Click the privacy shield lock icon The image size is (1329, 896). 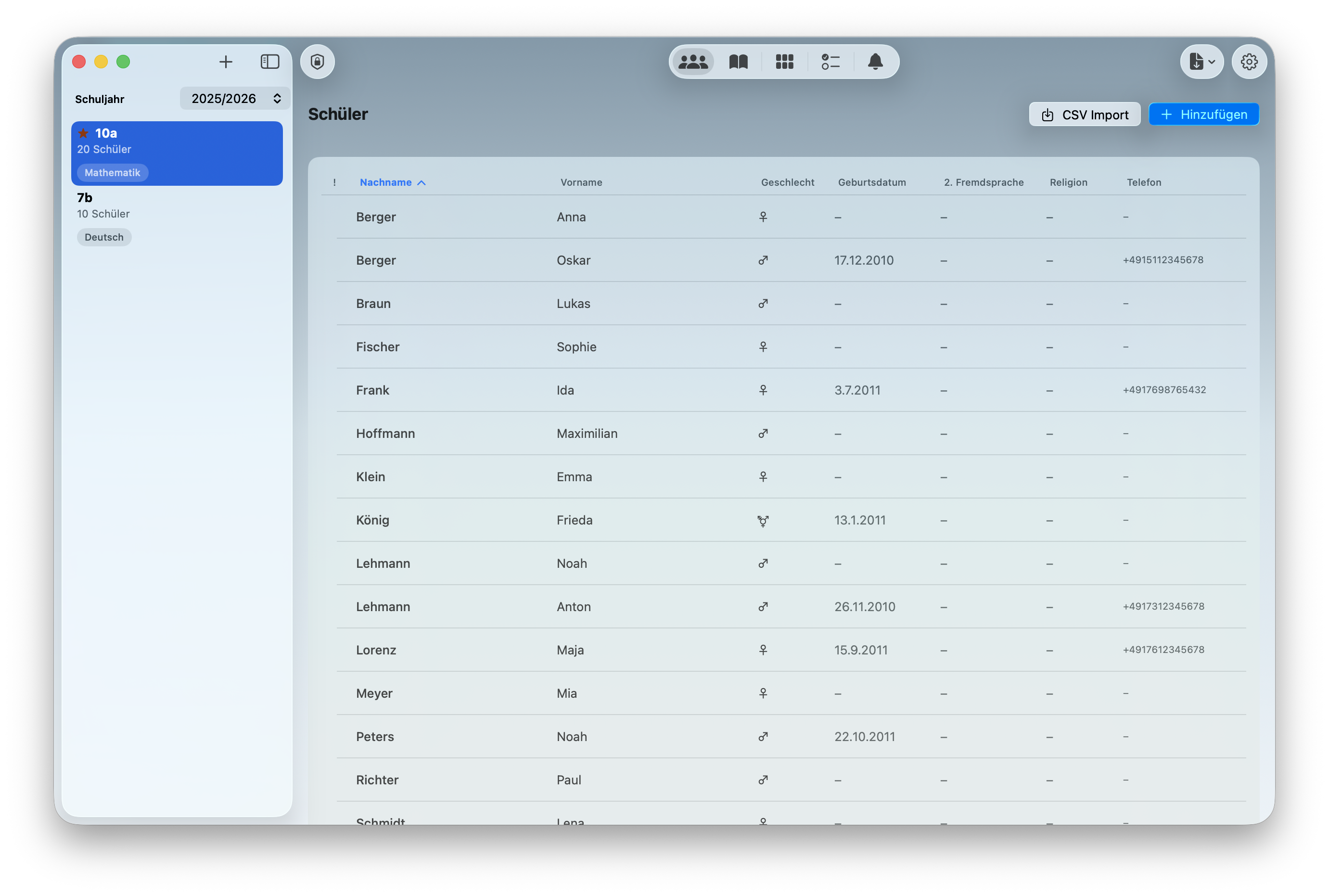(x=318, y=62)
